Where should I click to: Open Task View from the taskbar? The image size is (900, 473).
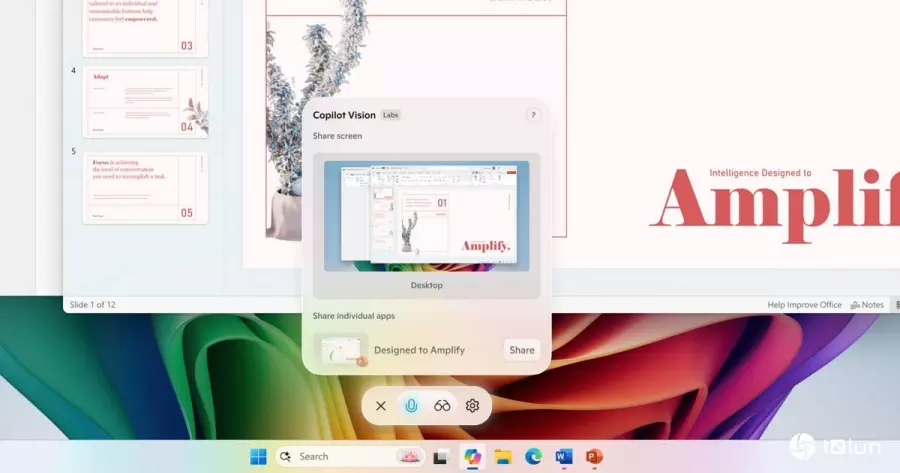(441, 457)
